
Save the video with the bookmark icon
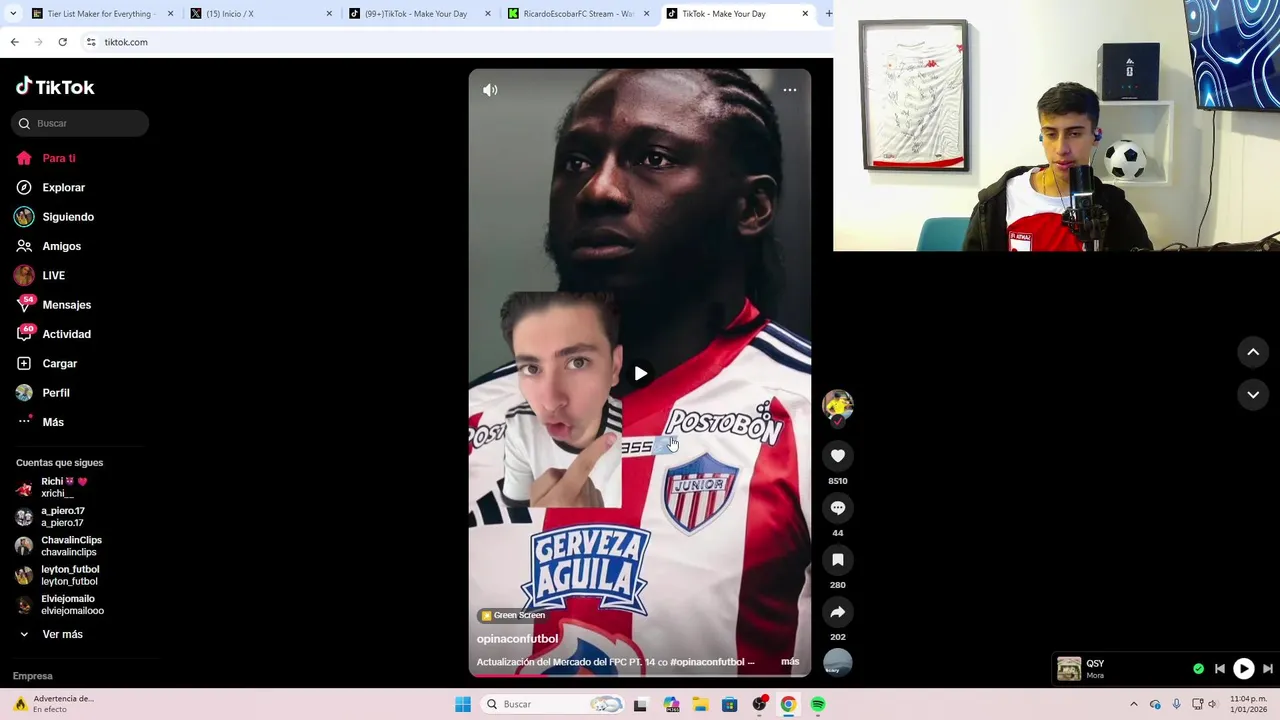838,560
